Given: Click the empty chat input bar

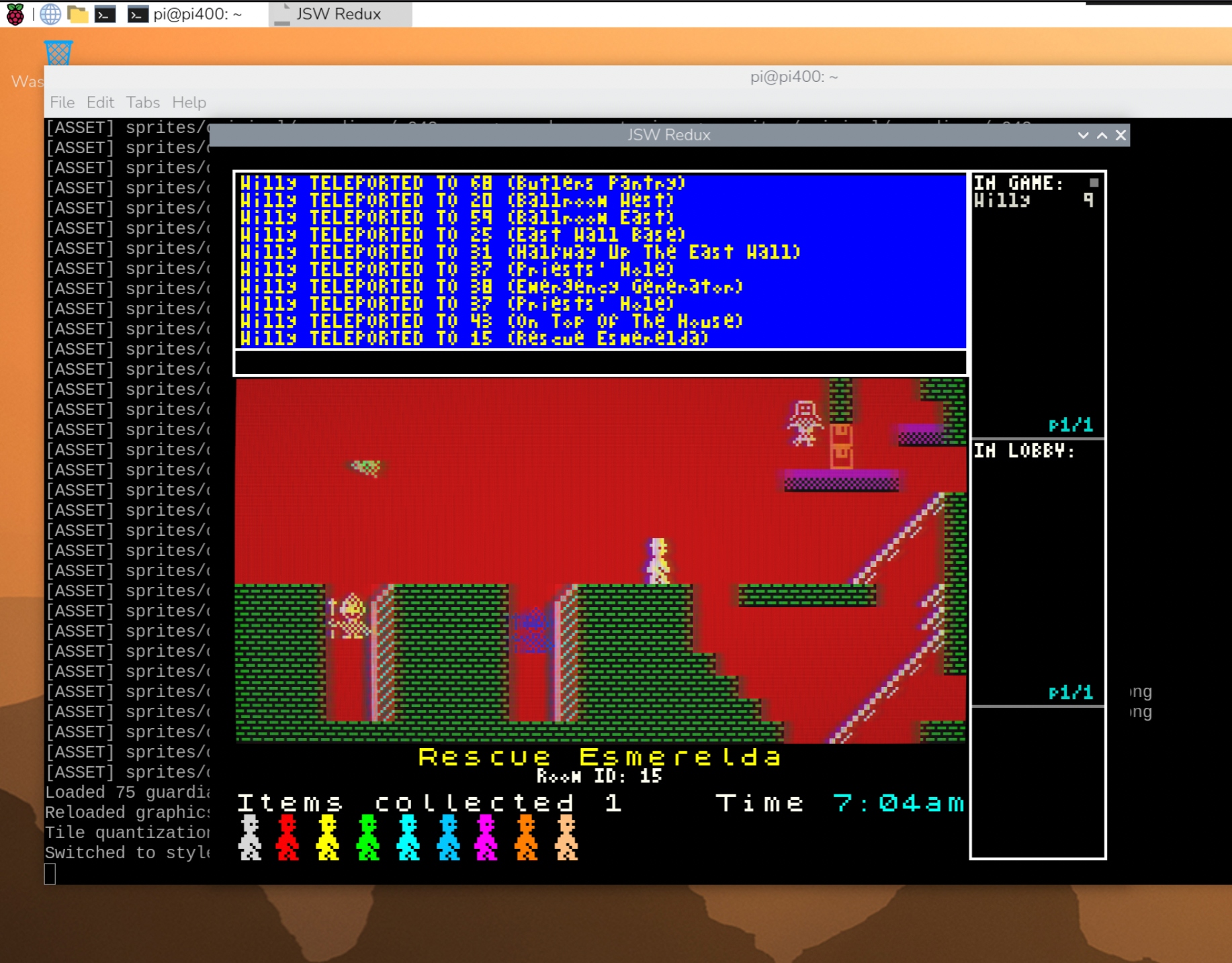Looking at the screenshot, I should click(600, 363).
